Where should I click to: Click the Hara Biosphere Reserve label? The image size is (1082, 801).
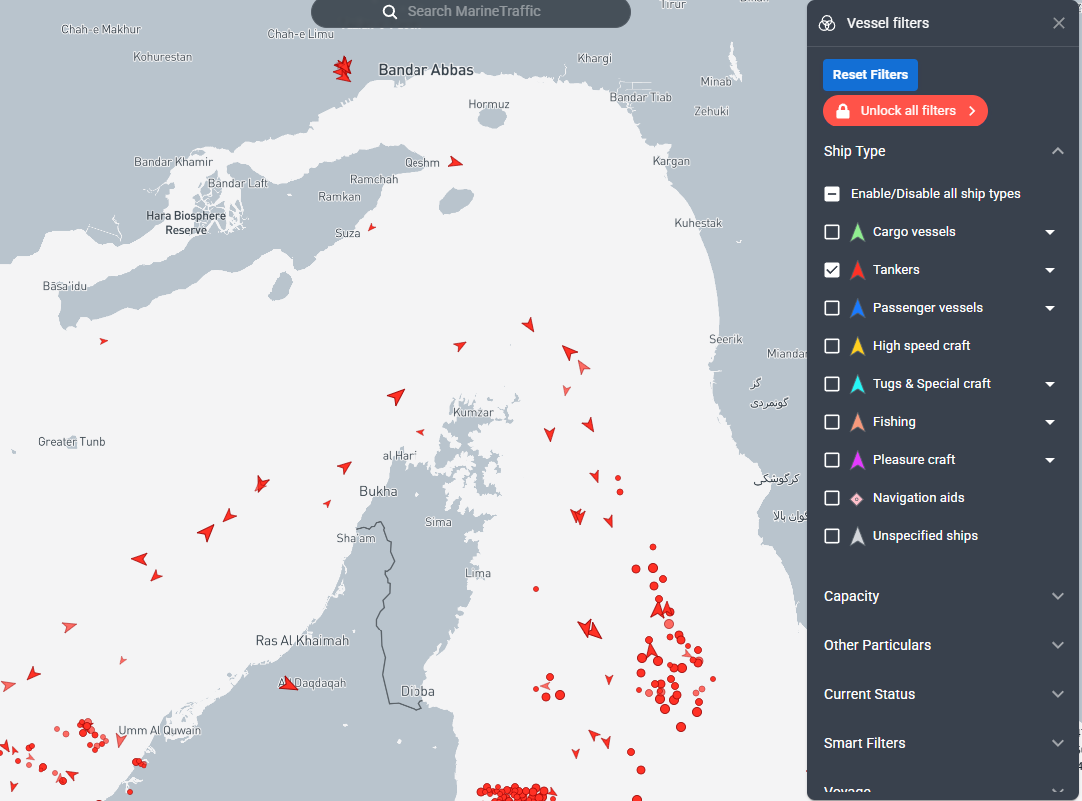(186, 223)
